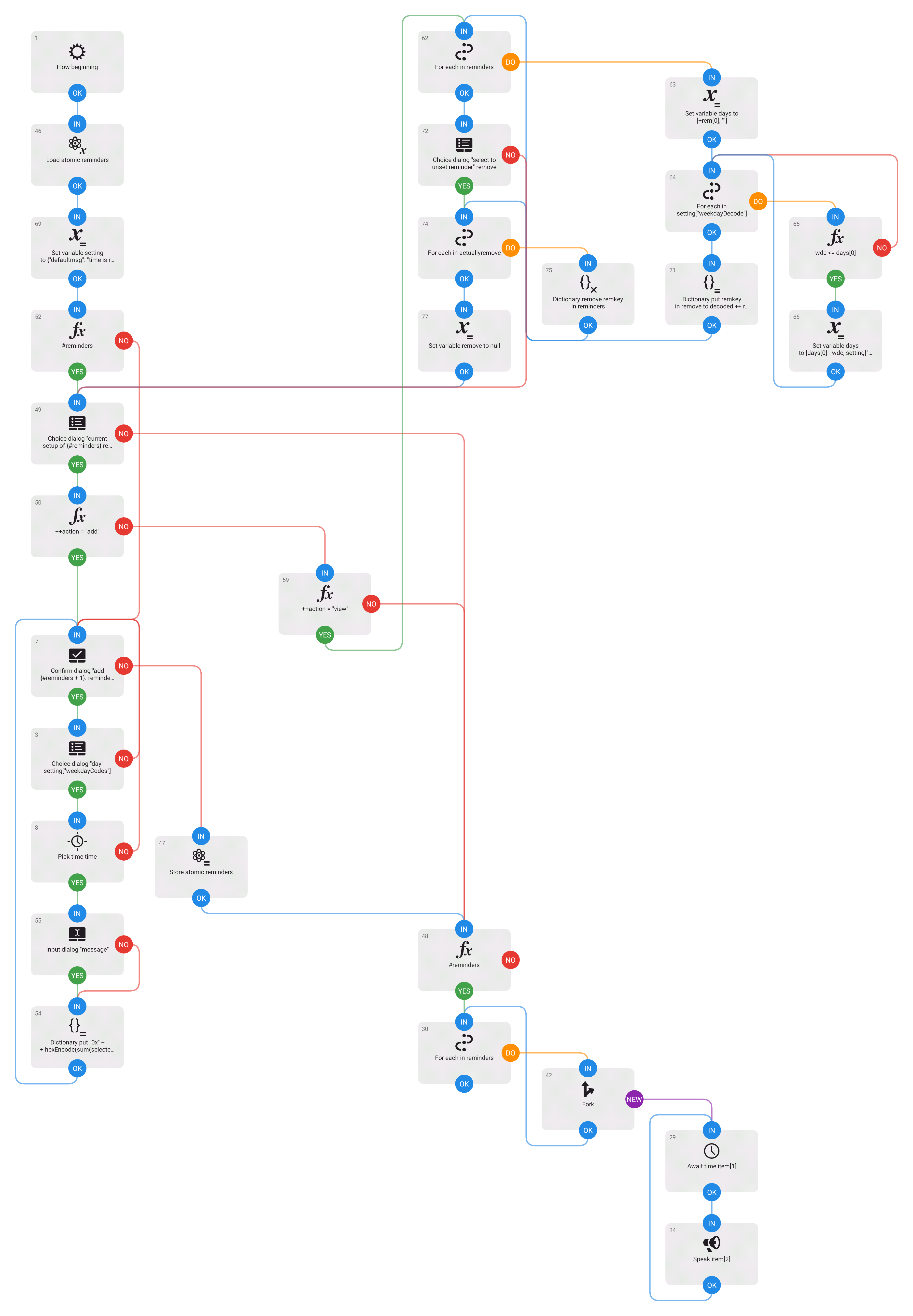Image resolution: width=913 pixels, height=1316 pixels.
Task: Click the IN connector of Await time block
Action: point(712,1130)
